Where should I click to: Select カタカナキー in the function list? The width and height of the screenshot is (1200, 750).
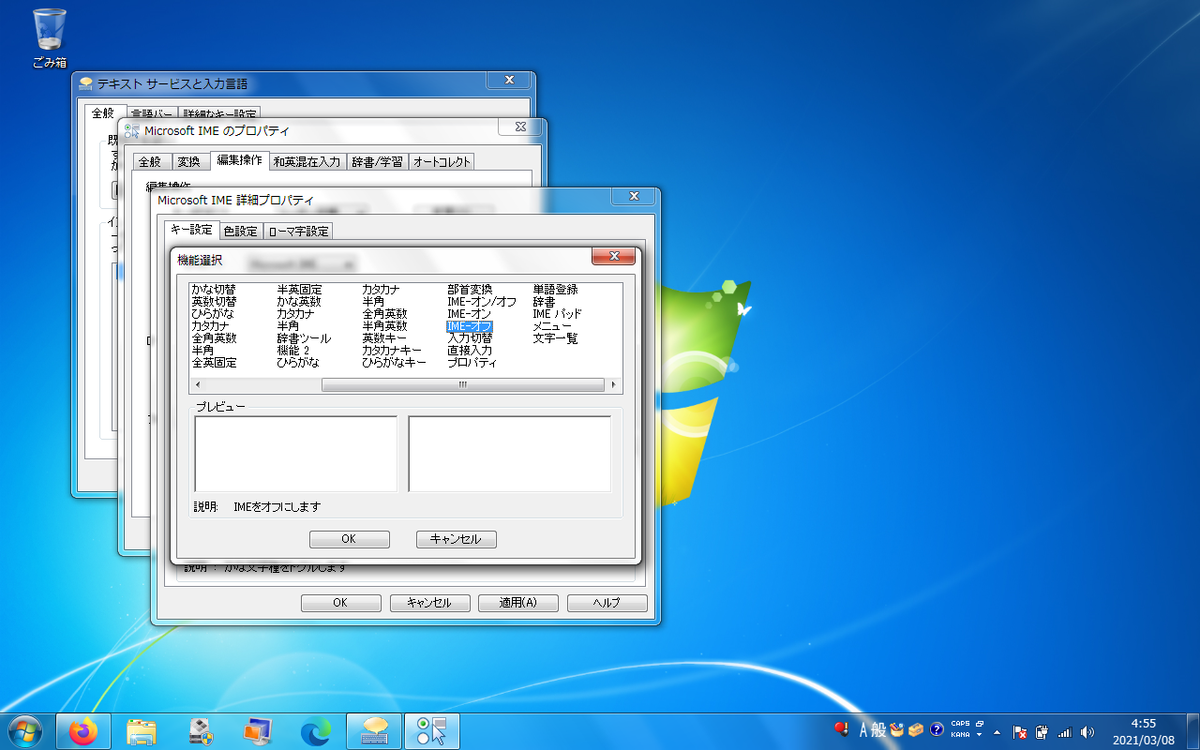click(x=392, y=351)
